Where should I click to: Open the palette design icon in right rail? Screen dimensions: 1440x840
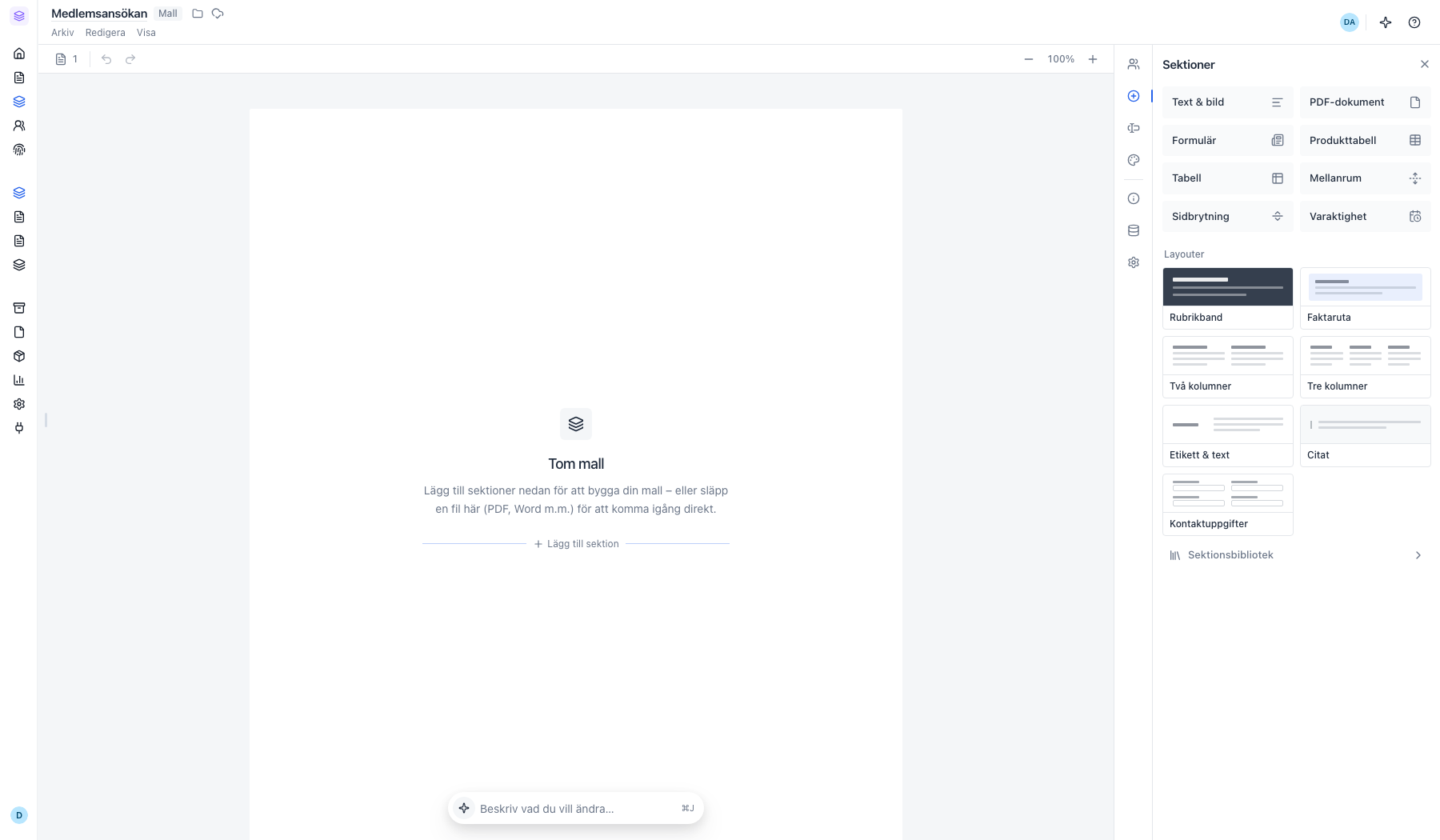click(1134, 160)
